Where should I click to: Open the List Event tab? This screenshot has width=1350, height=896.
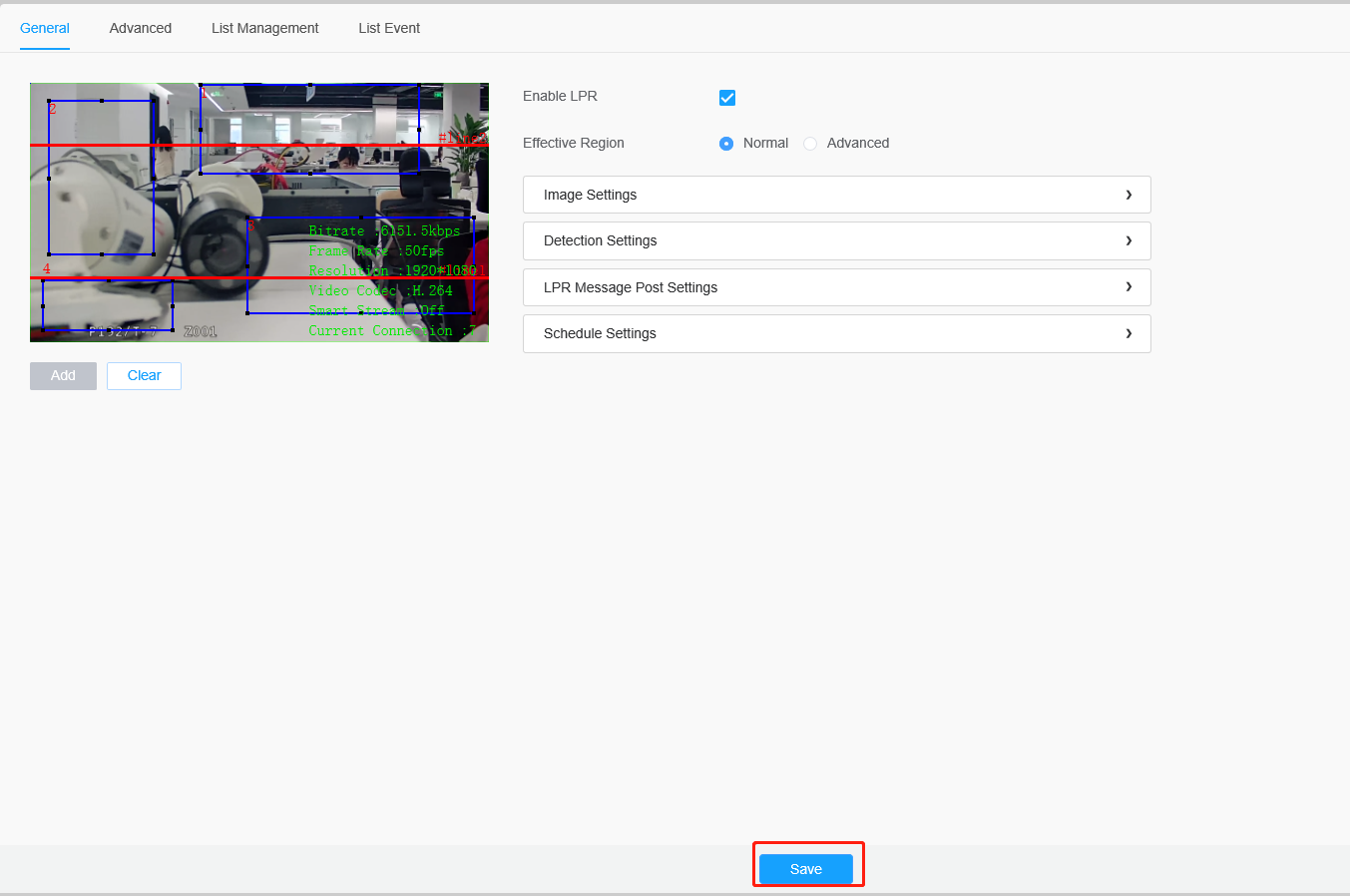pyautogui.click(x=389, y=28)
